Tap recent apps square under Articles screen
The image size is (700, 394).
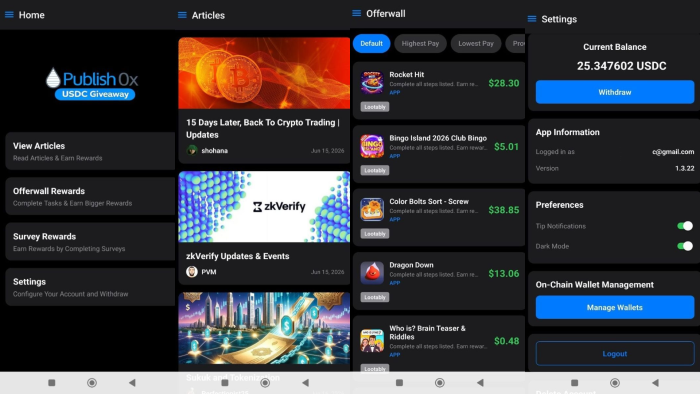225,382
